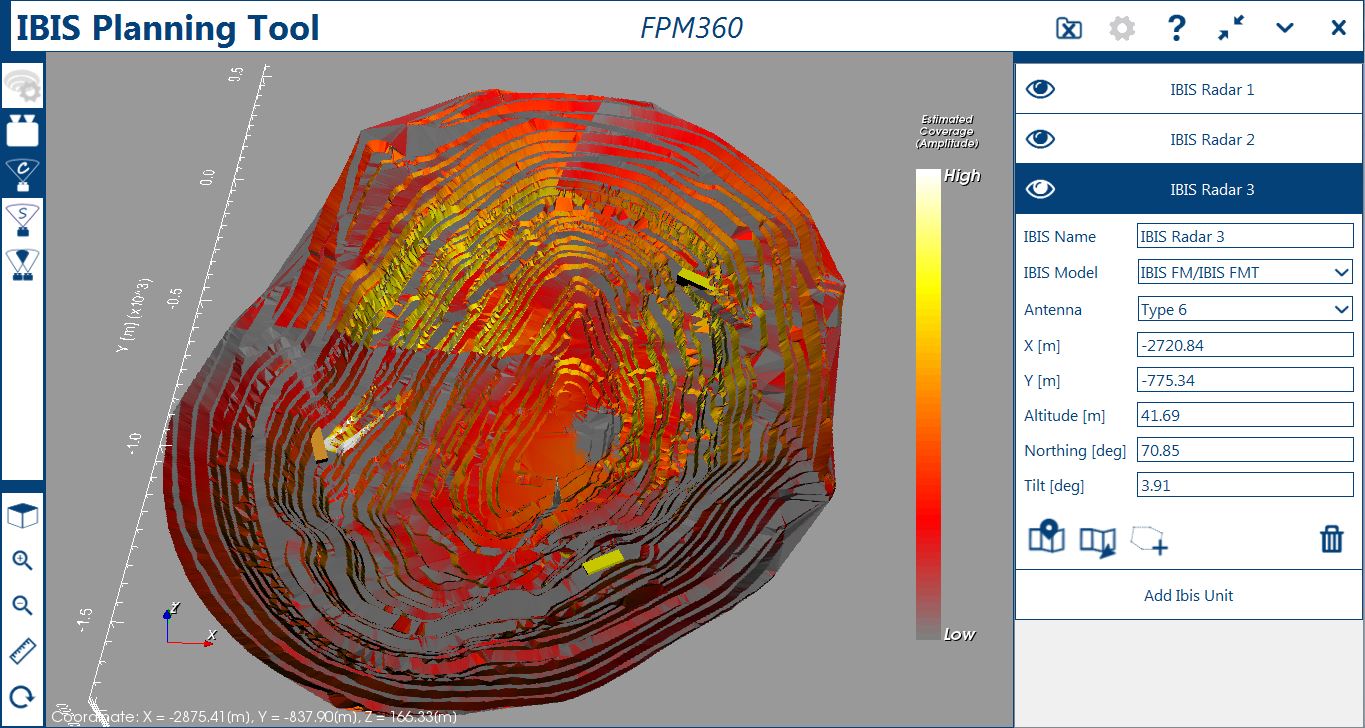Select the IBIS Radar 2 row
The width and height of the screenshot is (1365, 728).
click(1189, 139)
